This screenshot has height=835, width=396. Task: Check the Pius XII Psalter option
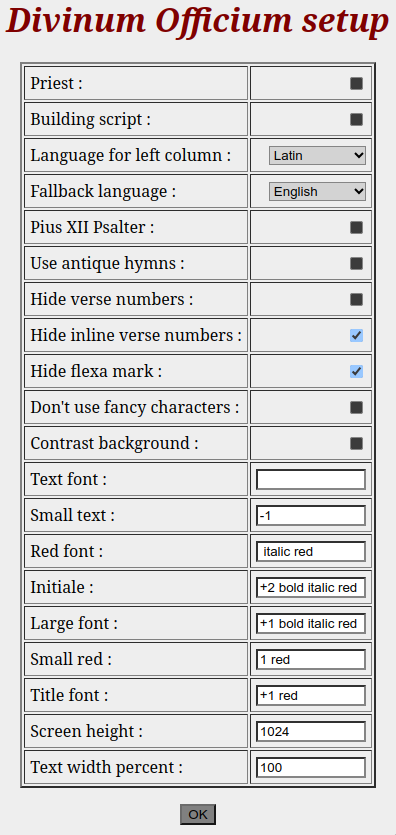coord(357,227)
